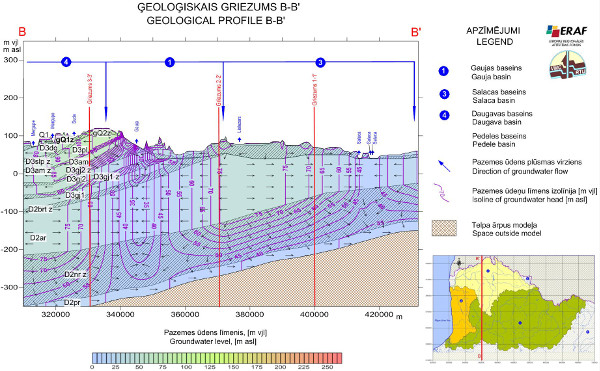Click the Space outside model hatched swatch
This screenshot has height=371, width=600.
444,228
